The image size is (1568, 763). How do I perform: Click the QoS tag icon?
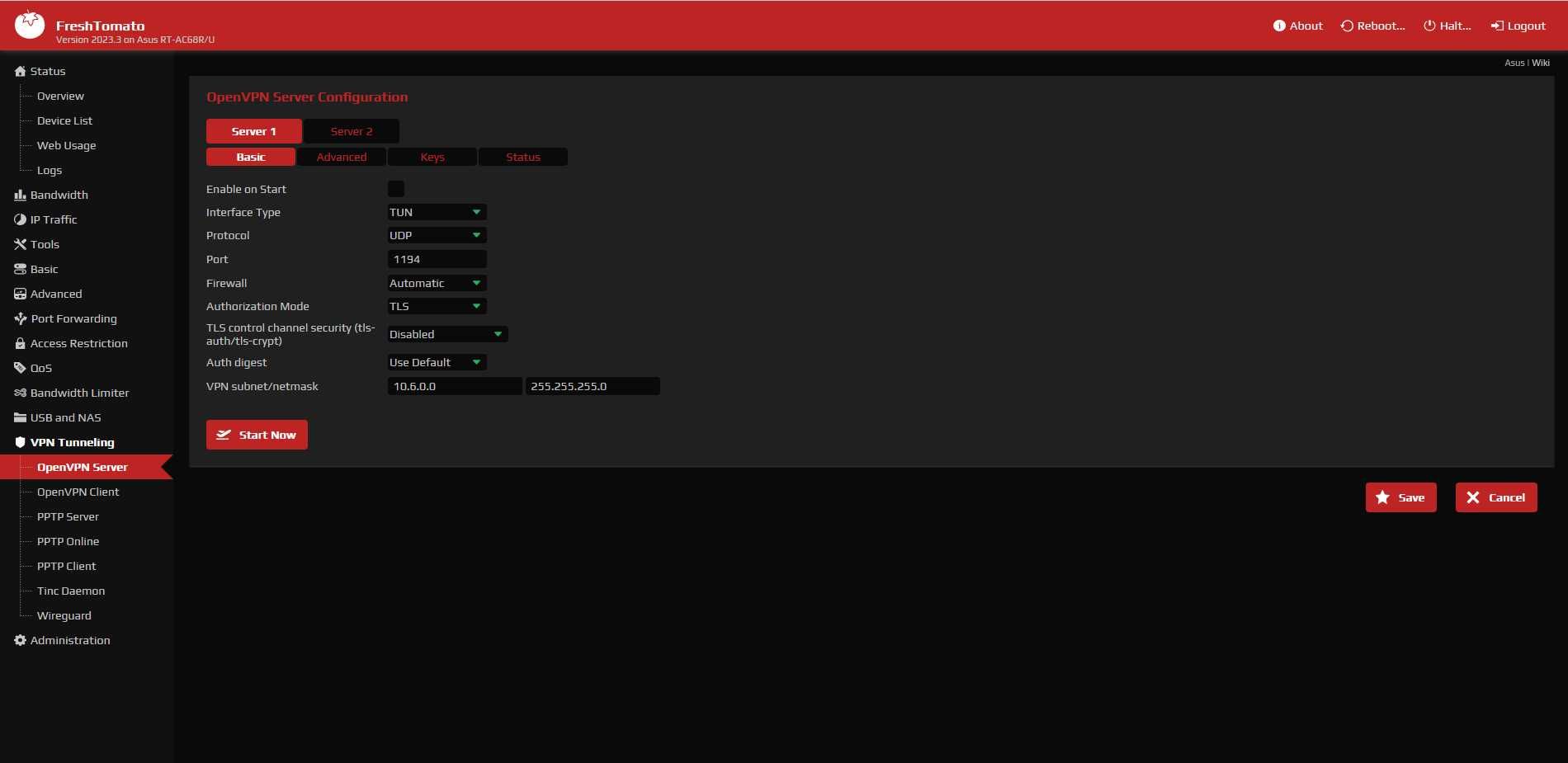(x=20, y=368)
